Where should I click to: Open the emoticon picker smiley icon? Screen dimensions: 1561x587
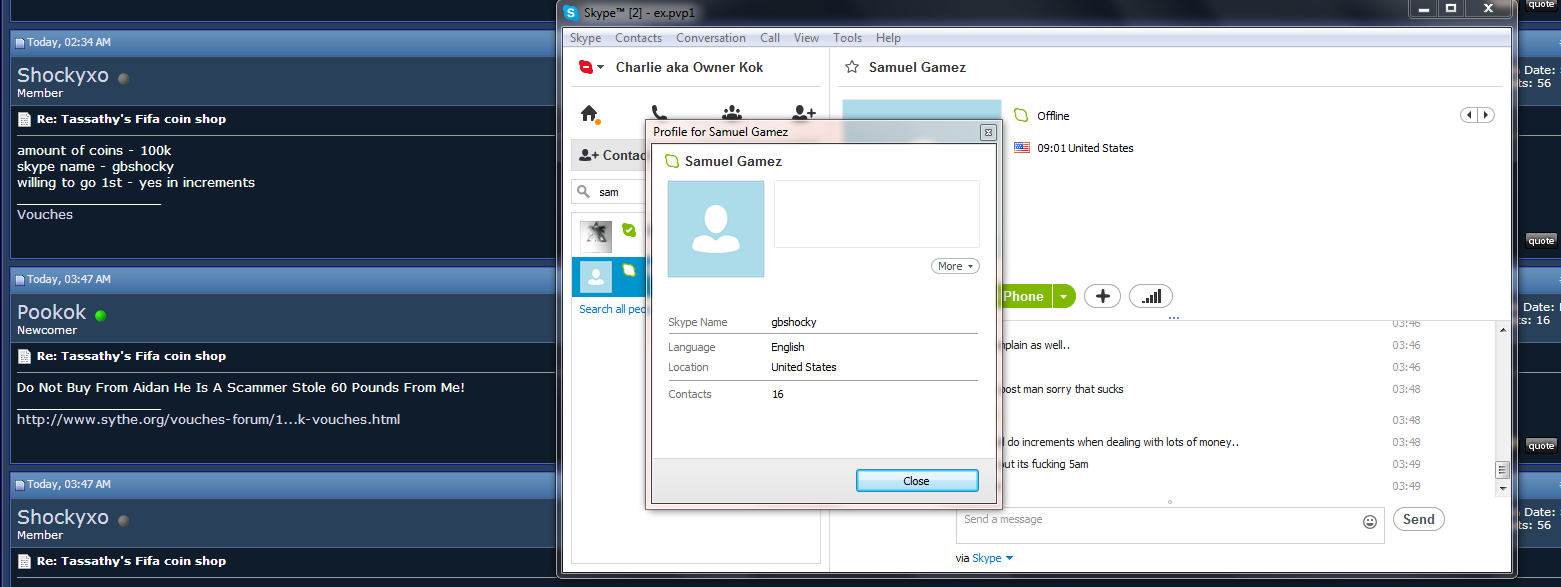[1370, 521]
